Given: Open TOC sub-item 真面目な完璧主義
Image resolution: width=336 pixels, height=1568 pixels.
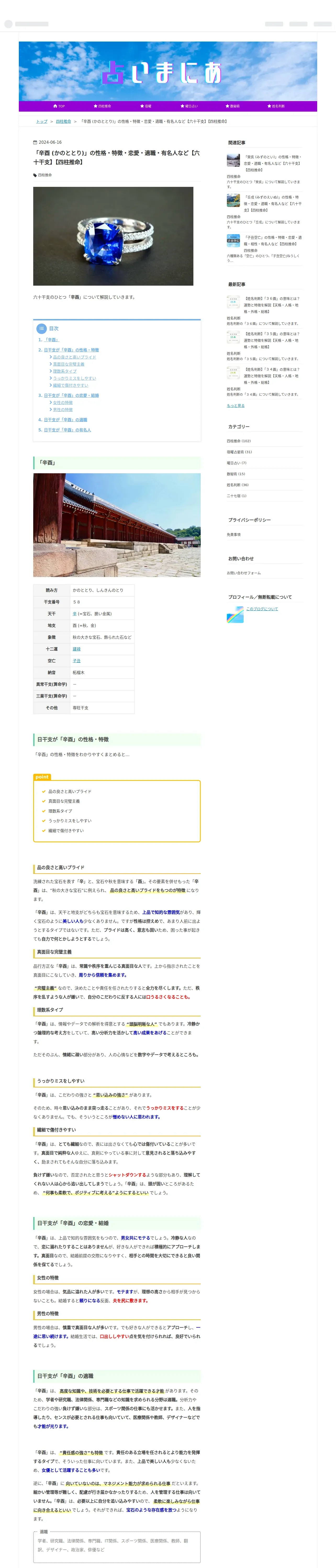Looking at the screenshot, I should point(69,364).
